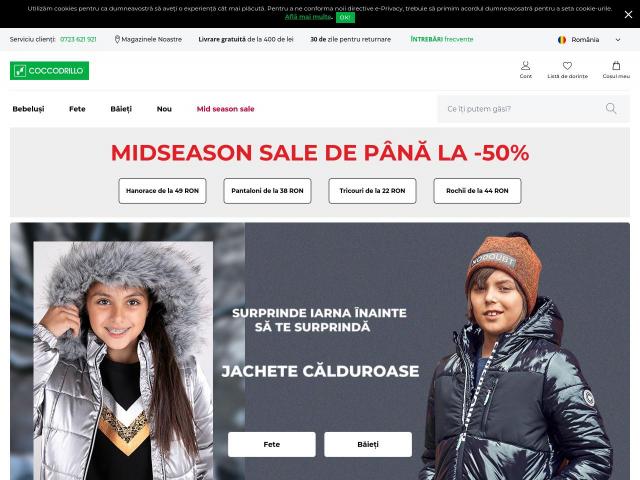The height and width of the screenshot is (480, 640).
Task: Click the store location pin icon
Action: [117, 40]
